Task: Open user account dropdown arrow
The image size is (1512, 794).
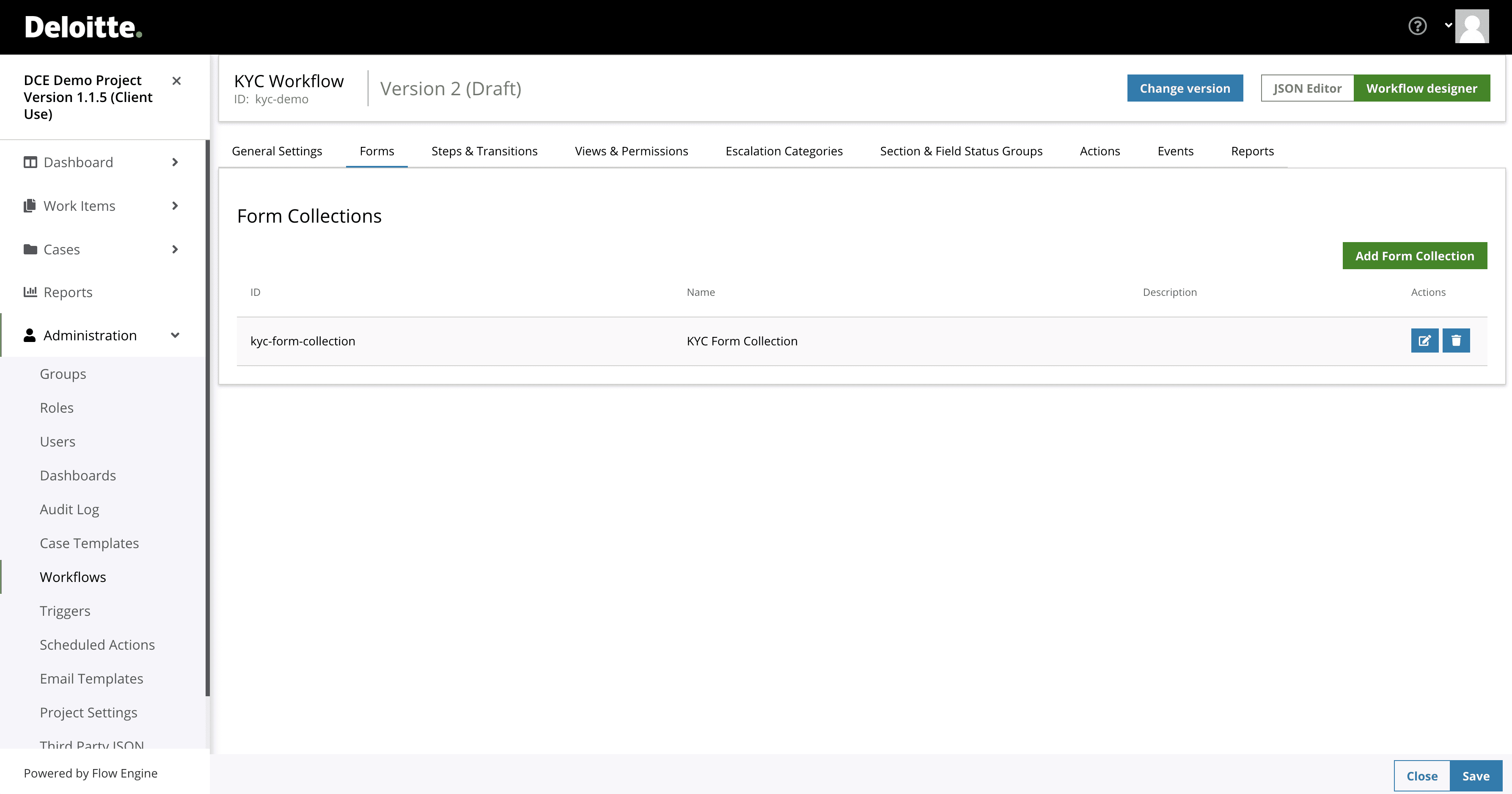Action: coord(1448,25)
